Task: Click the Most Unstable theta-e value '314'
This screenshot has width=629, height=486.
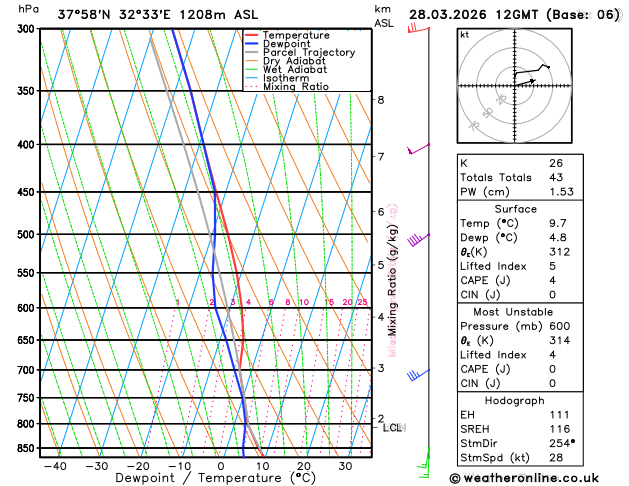Action: [x=560, y=341]
